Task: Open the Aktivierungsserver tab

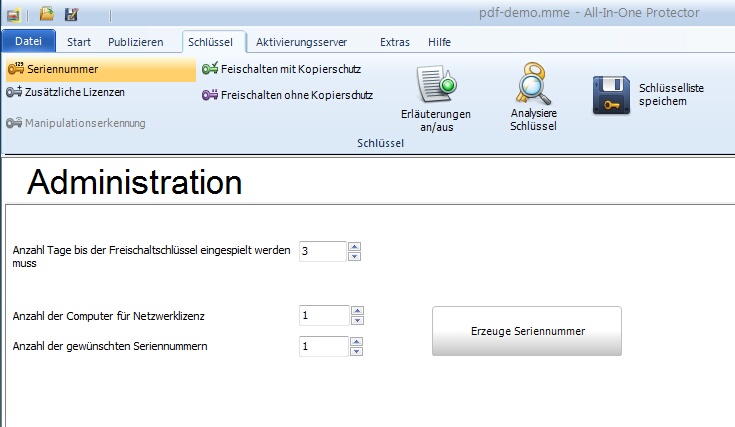Action: coord(303,42)
